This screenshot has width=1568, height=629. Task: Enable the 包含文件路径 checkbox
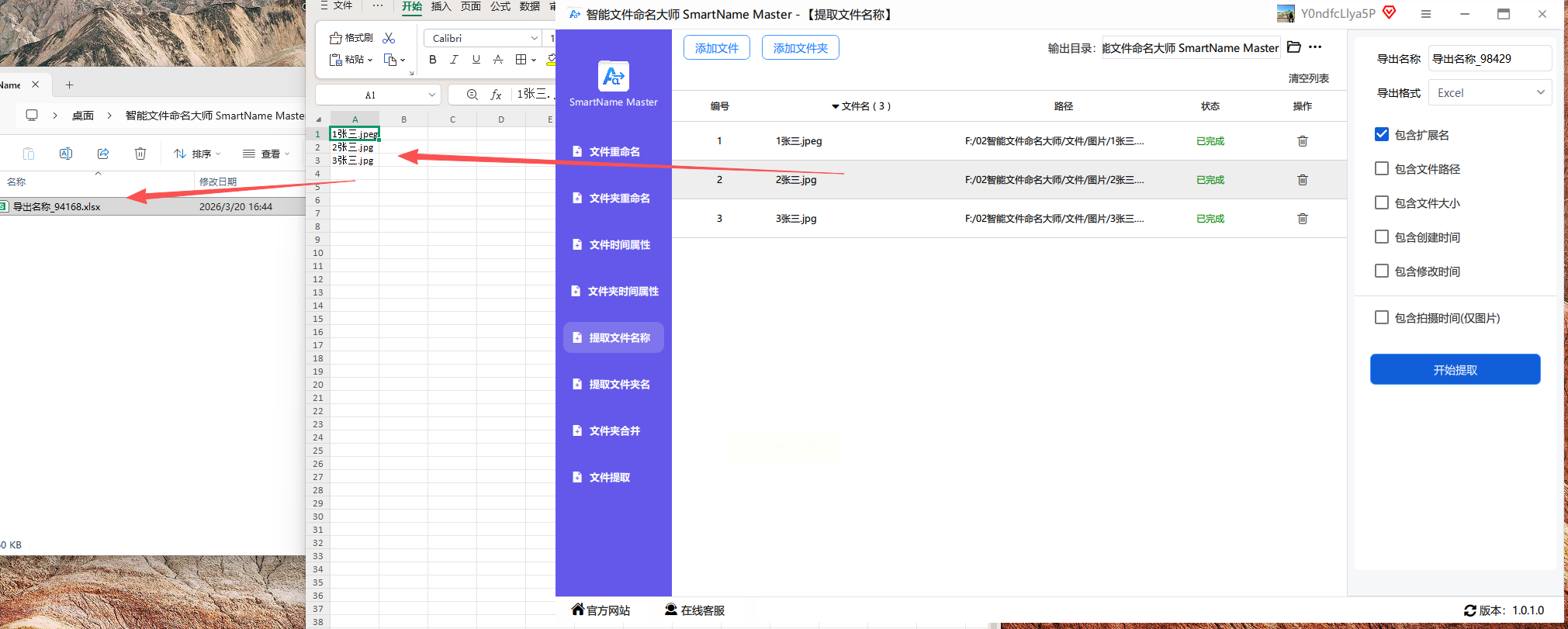(1382, 168)
